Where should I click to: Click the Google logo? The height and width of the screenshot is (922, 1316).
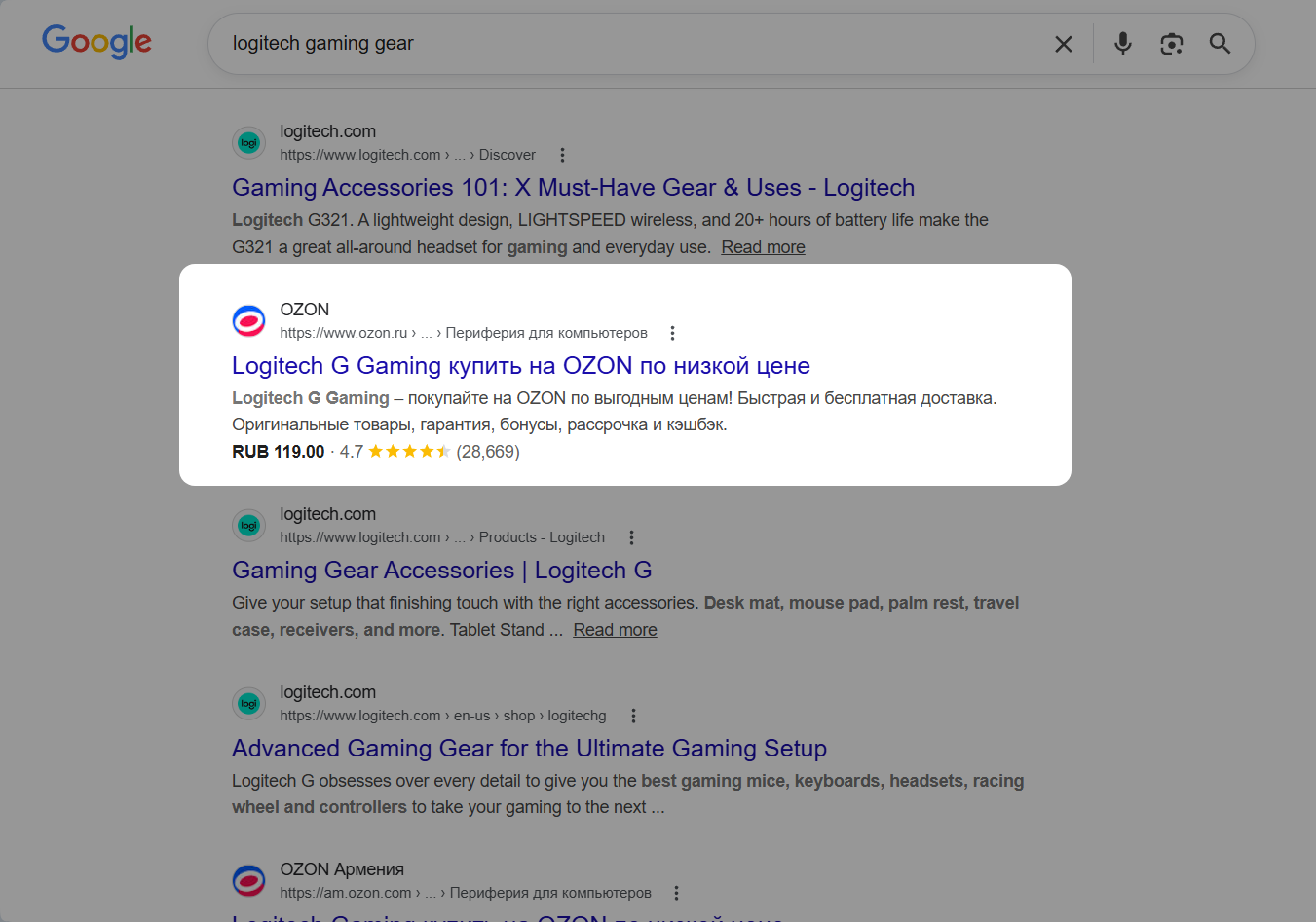(96, 42)
